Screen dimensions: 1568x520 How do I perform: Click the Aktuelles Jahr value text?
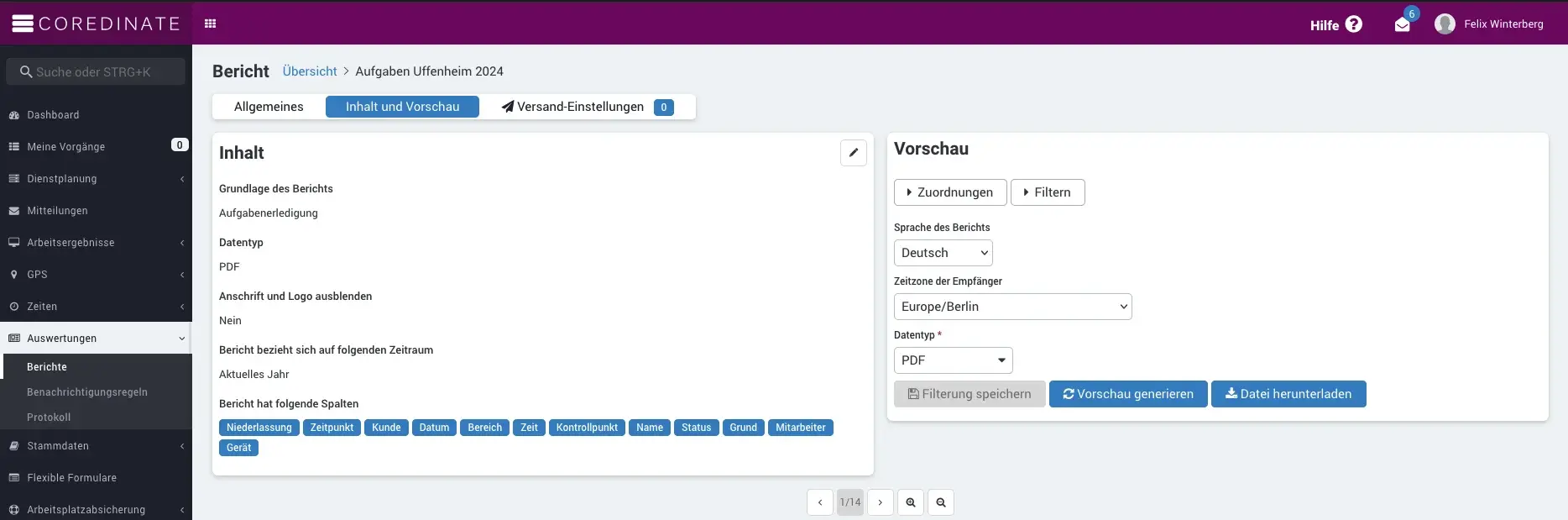[253, 375]
